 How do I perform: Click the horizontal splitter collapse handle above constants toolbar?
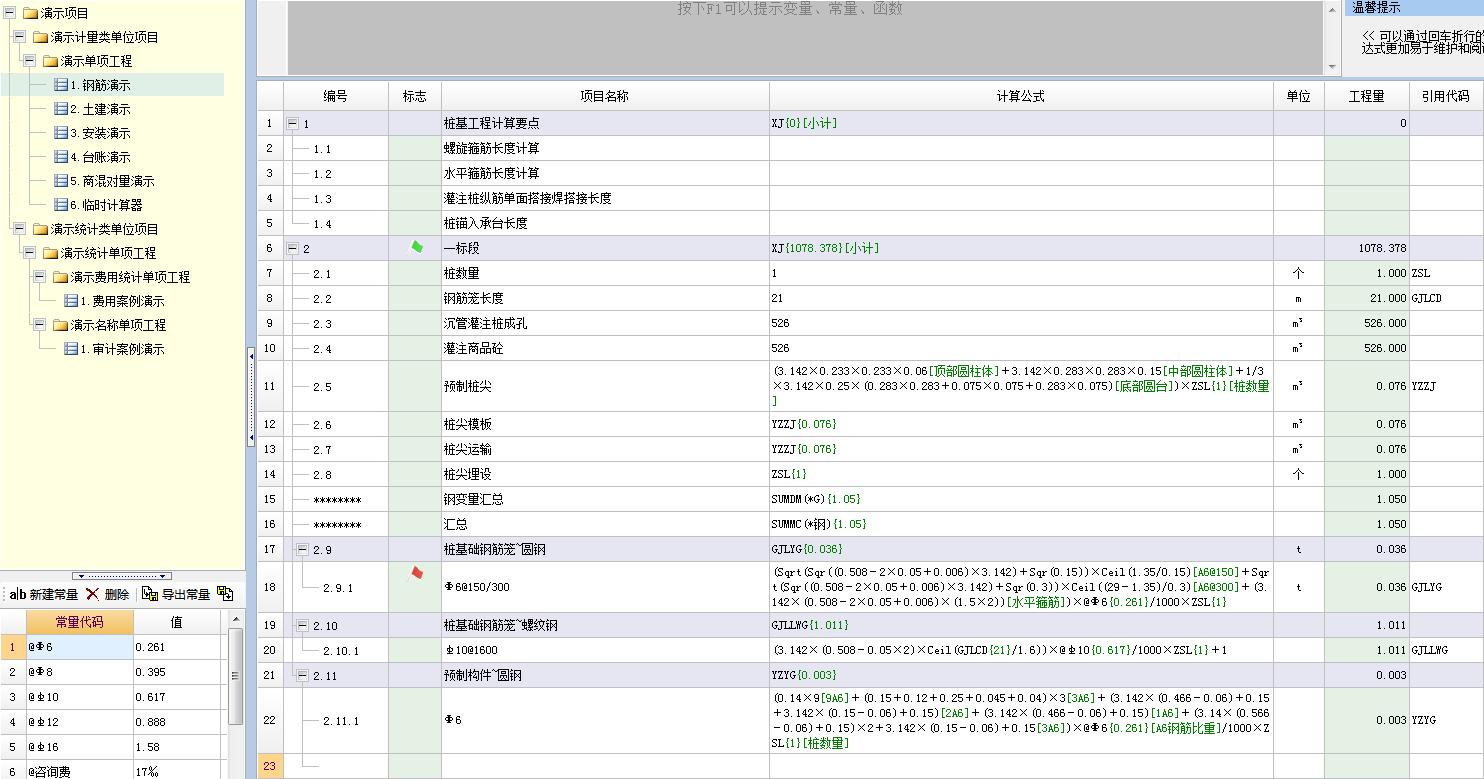tap(122, 576)
